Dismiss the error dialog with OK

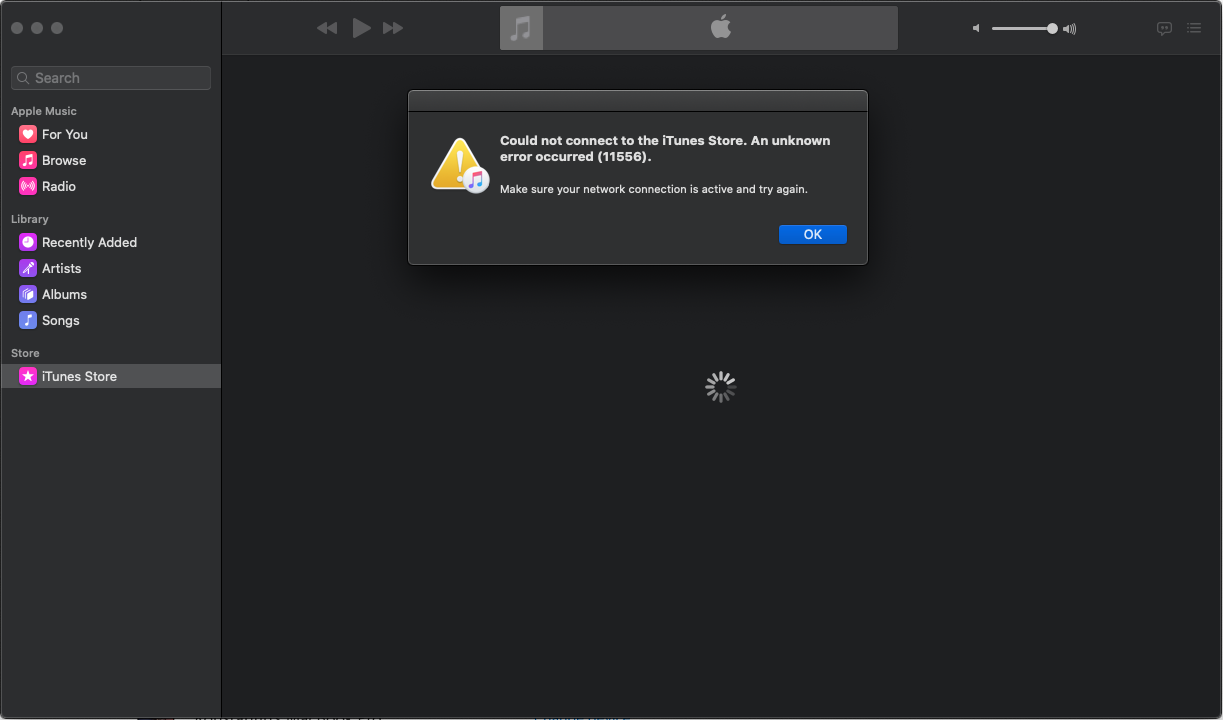point(813,234)
